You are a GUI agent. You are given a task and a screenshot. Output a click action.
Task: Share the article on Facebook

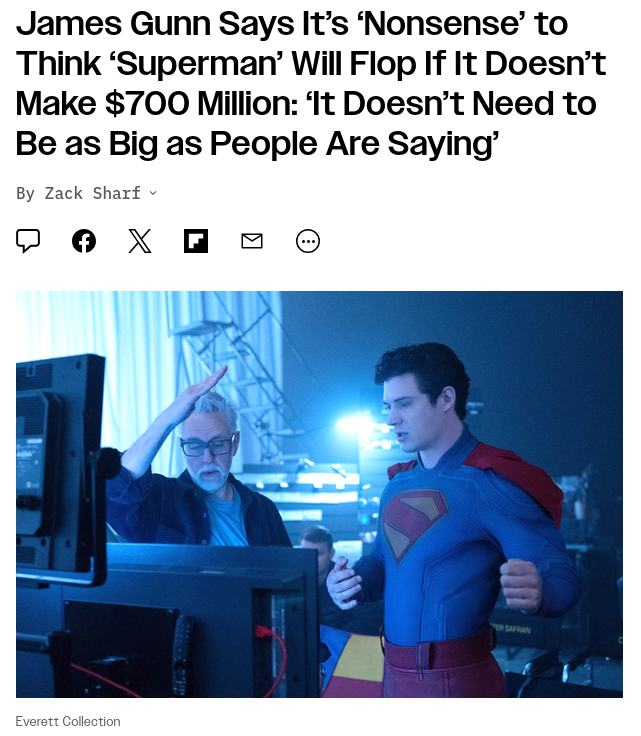(84, 241)
